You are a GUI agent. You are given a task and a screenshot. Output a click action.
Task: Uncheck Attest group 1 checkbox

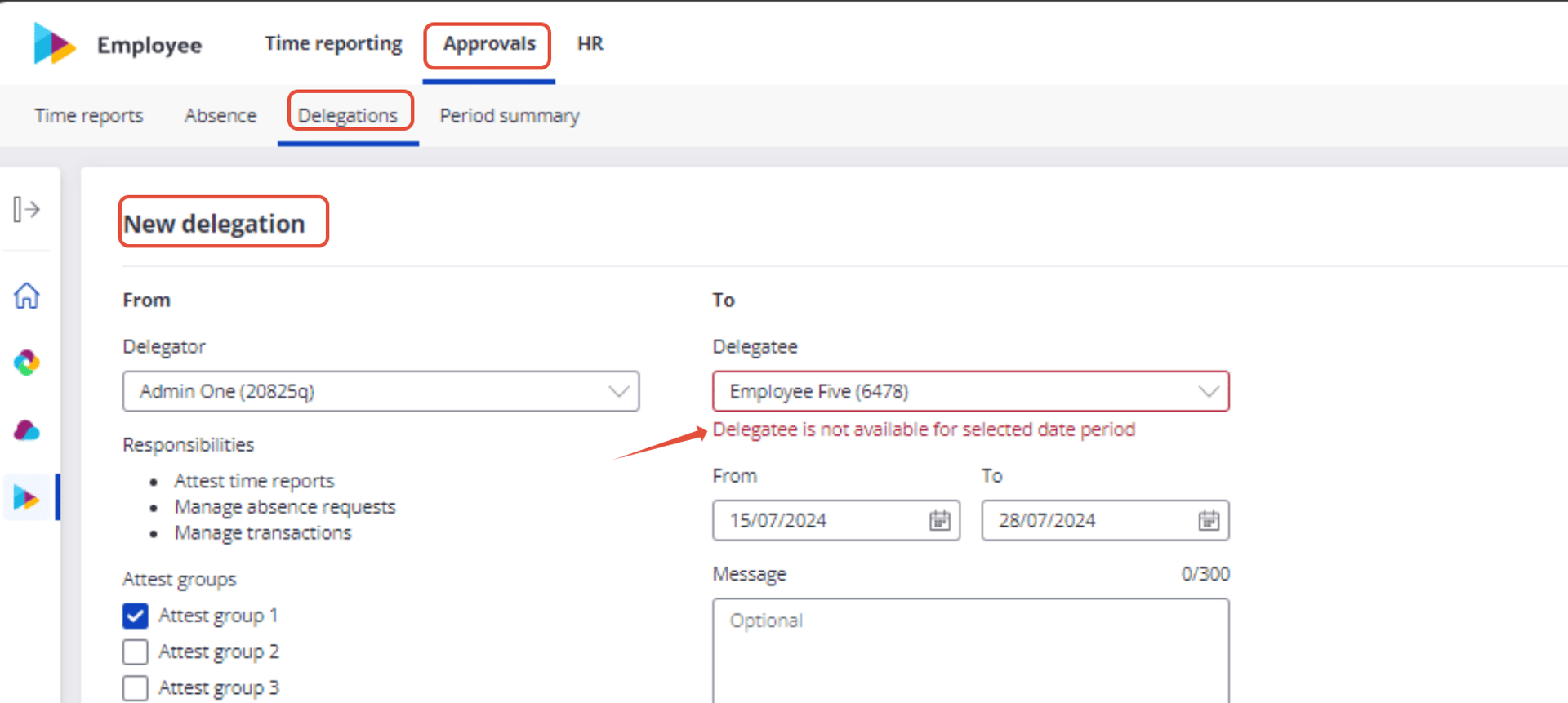pos(136,616)
